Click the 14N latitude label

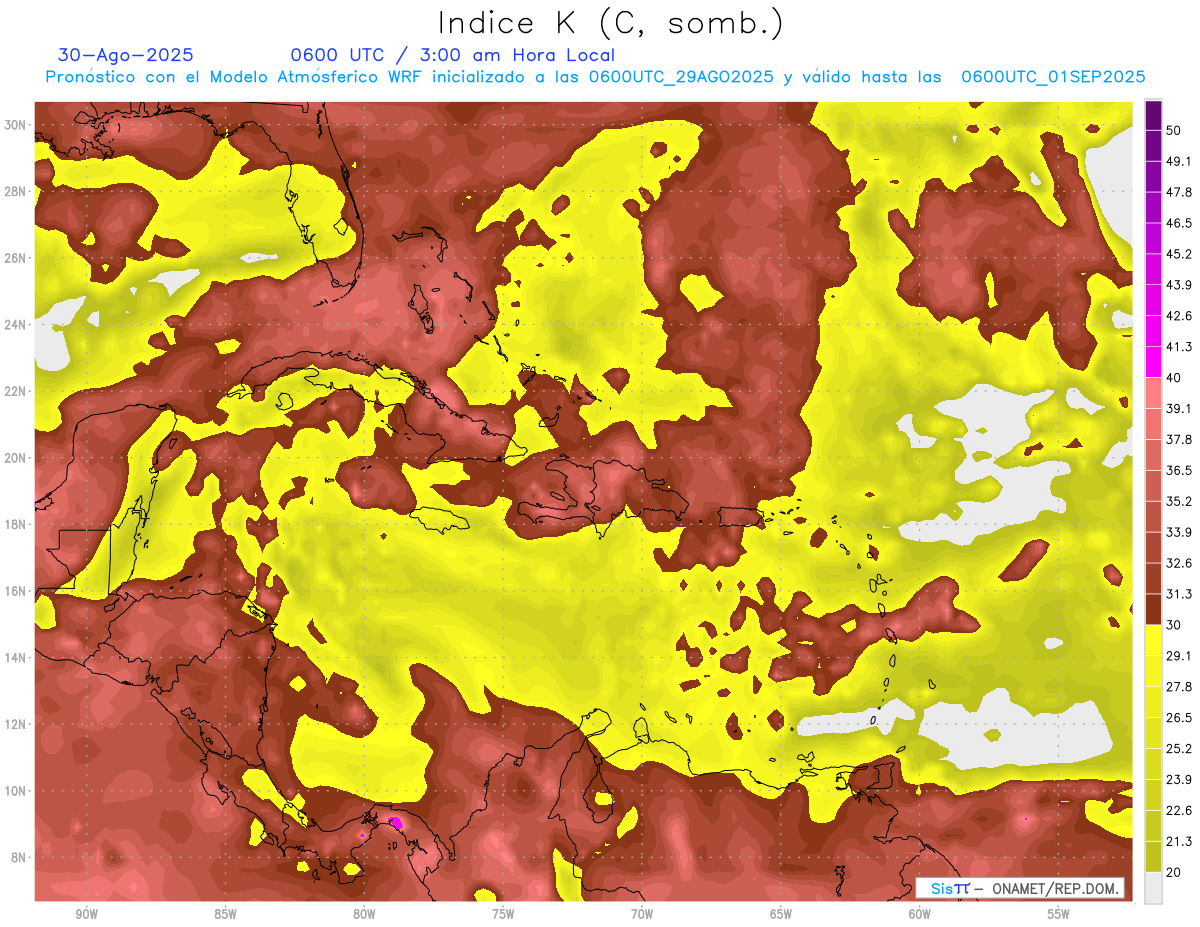17,658
